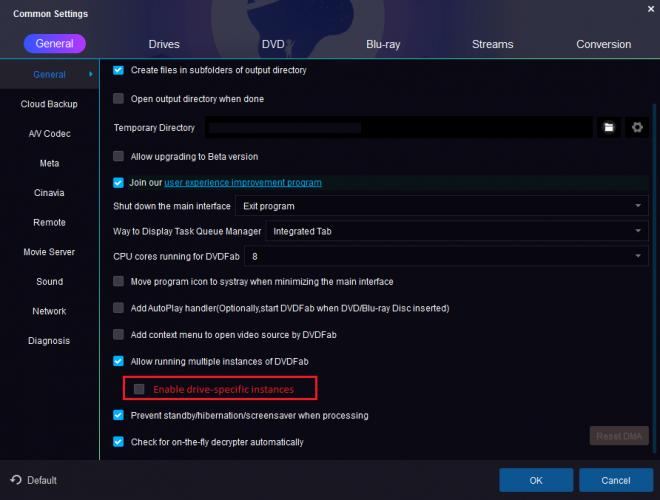This screenshot has width=660, height=500.
Task: Tick Enable drive-specific instances checkbox
Action: pyautogui.click(x=139, y=389)
